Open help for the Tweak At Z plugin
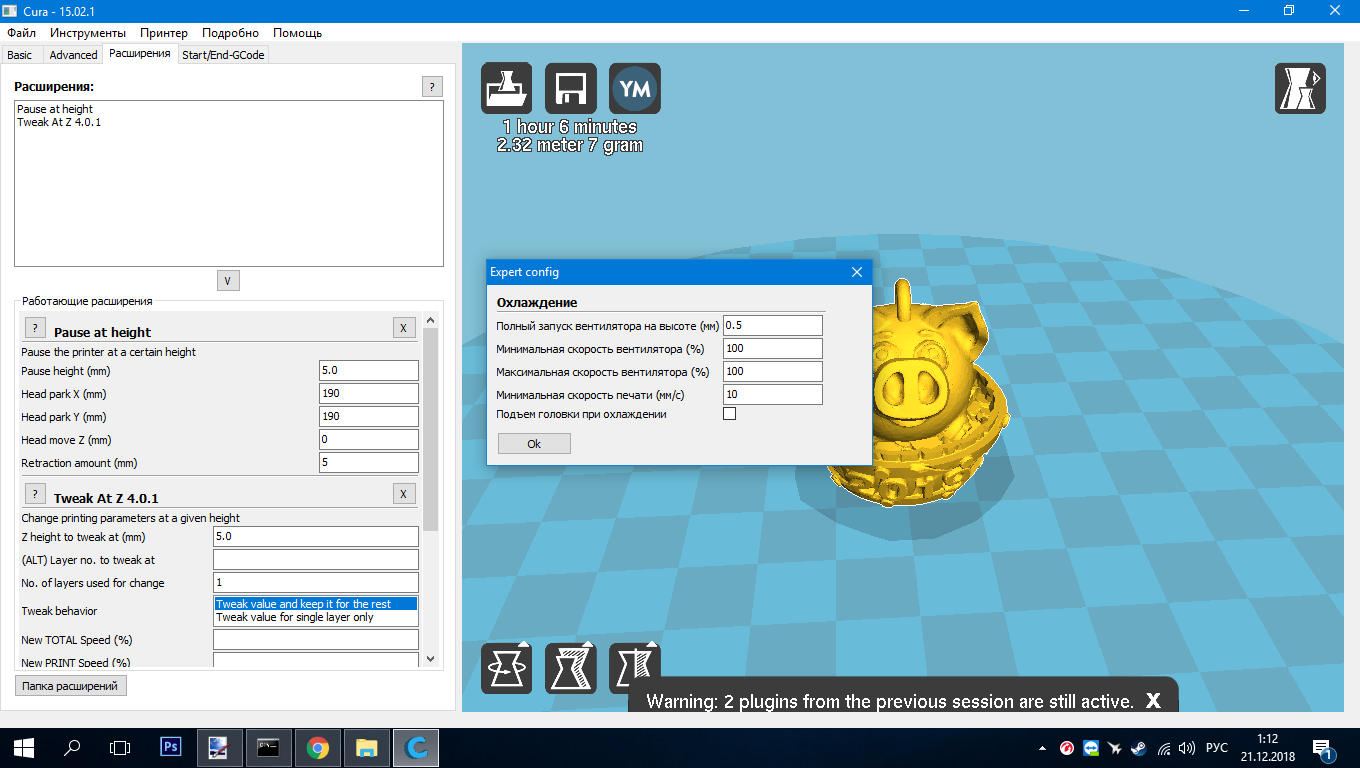The width and height of the screenshot is (1360, 768). tap(34, 494)
